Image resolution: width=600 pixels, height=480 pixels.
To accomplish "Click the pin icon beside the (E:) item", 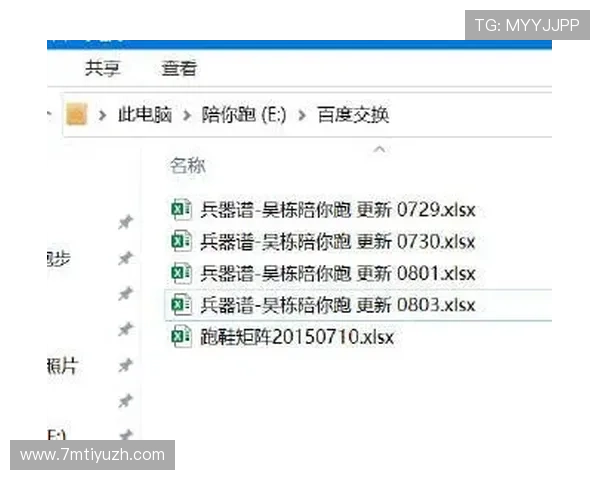I will click(126, 435).
